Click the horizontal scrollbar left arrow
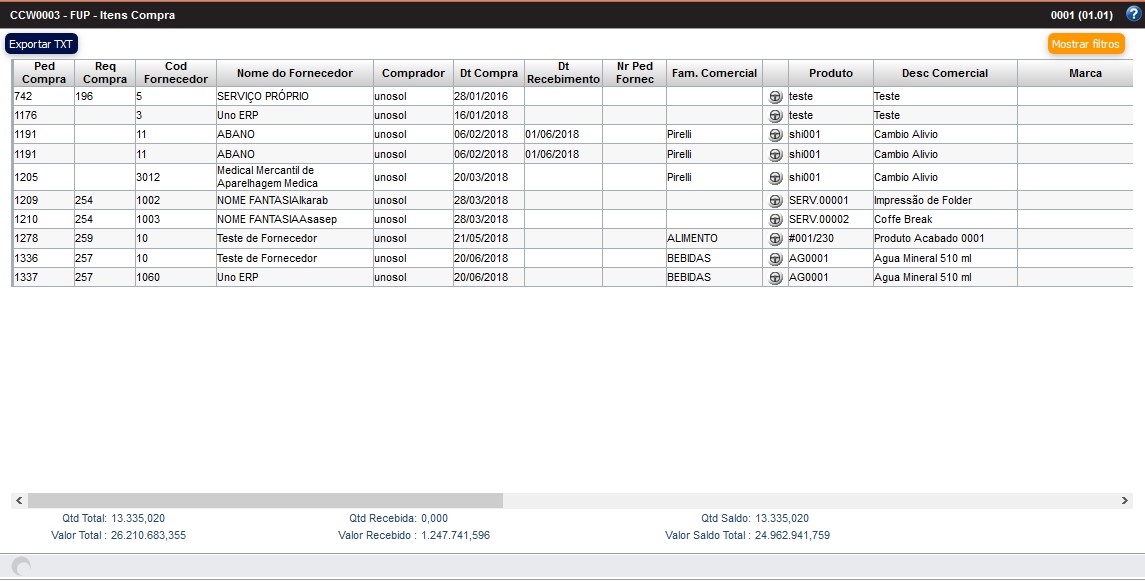 19,500
